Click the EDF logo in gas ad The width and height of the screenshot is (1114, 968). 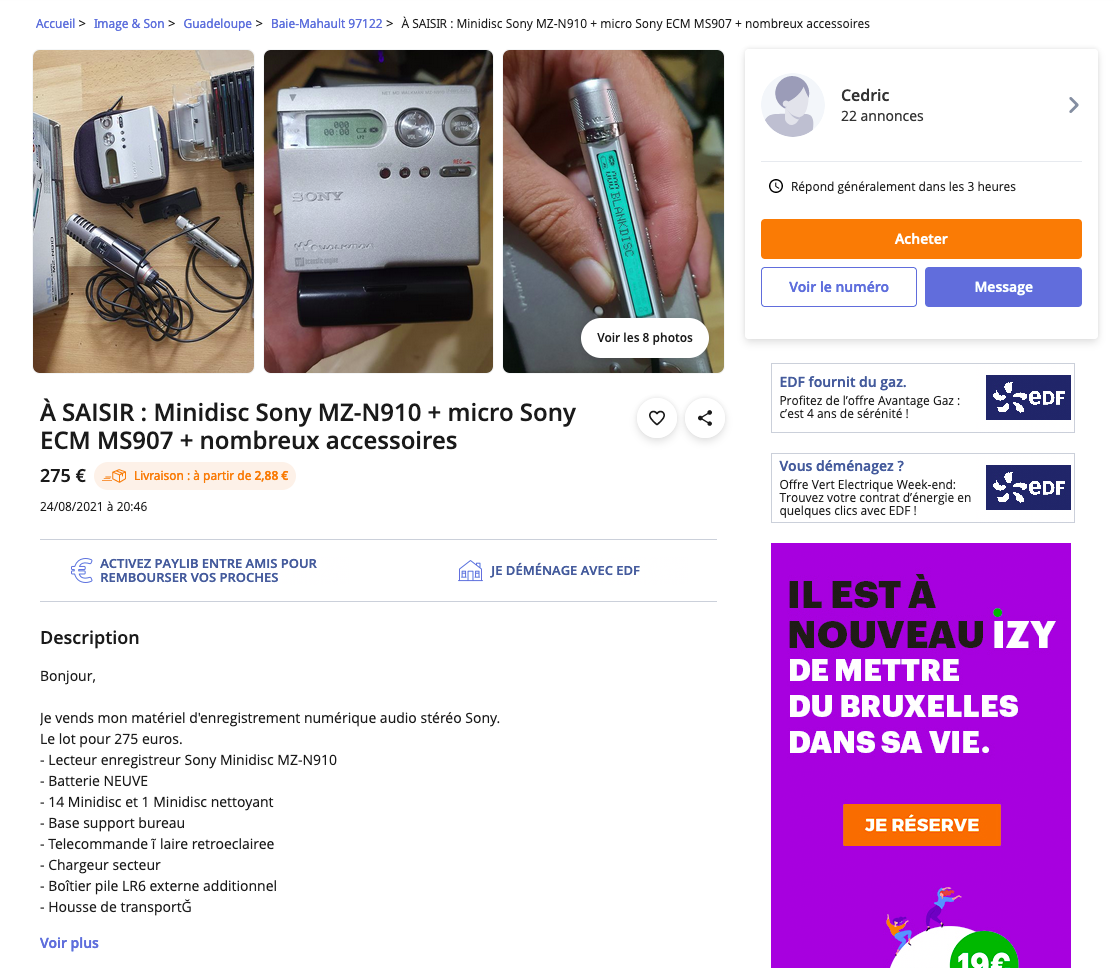click(1028, 397)
